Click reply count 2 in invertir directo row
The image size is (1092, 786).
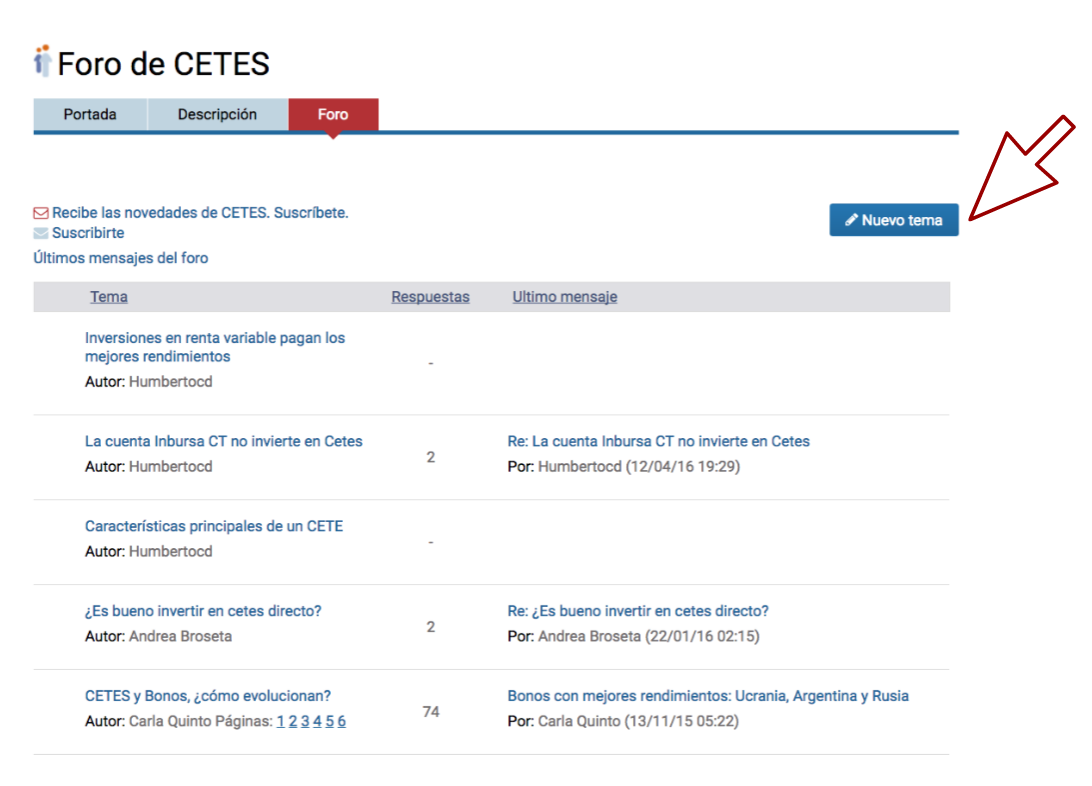tap(431, 627)
